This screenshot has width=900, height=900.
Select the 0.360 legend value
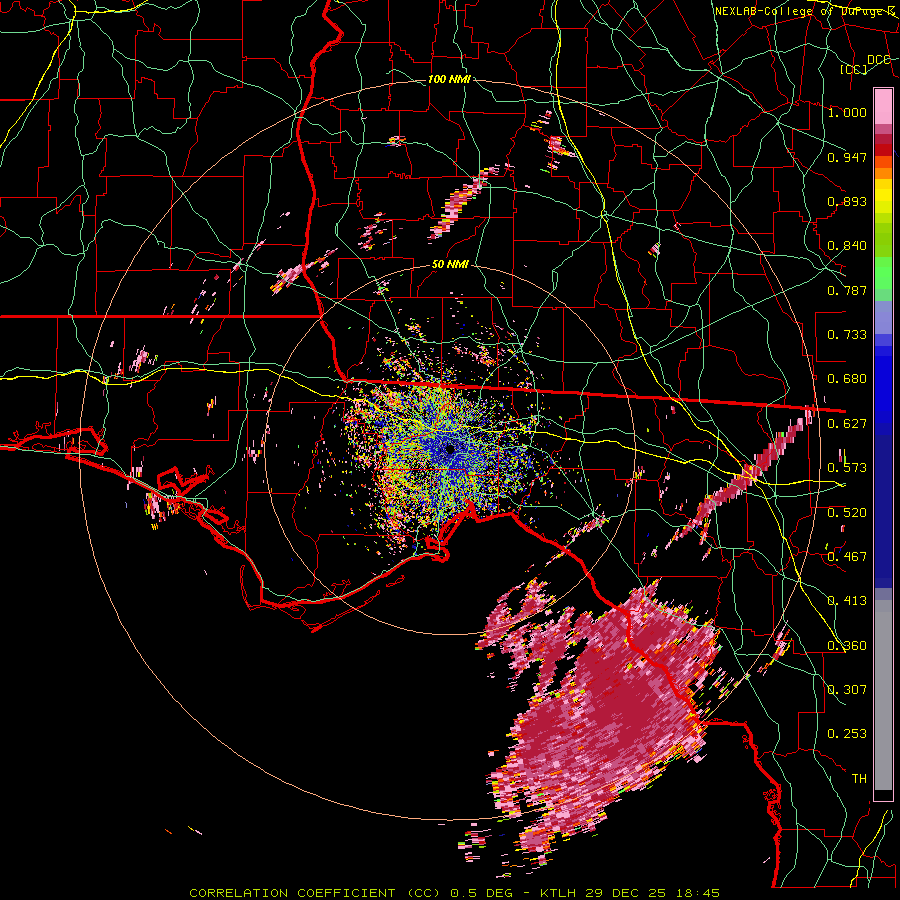pos(847,646)
